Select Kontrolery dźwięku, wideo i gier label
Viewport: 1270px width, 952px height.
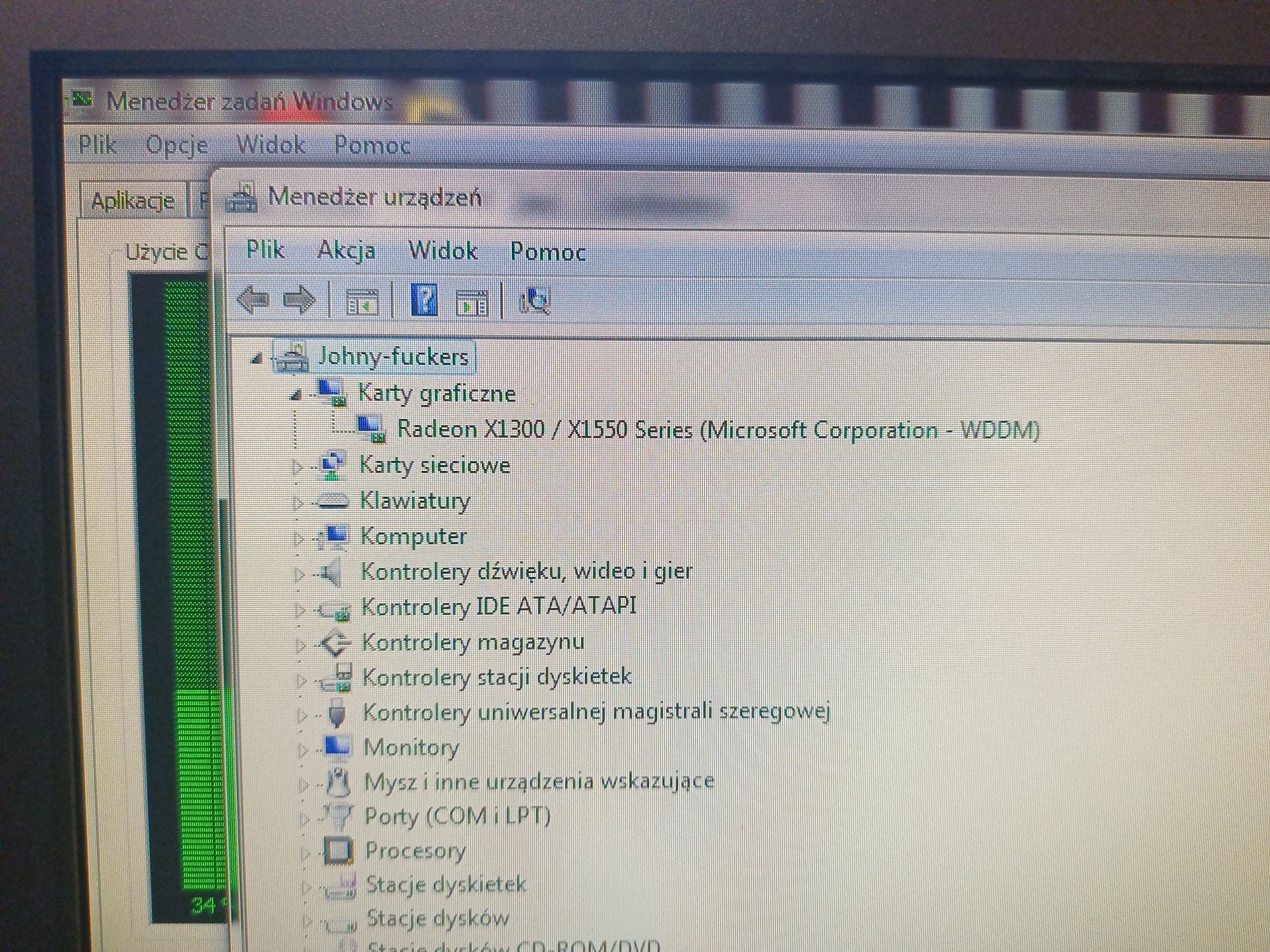pyautogui.click(x=527, y=572)
